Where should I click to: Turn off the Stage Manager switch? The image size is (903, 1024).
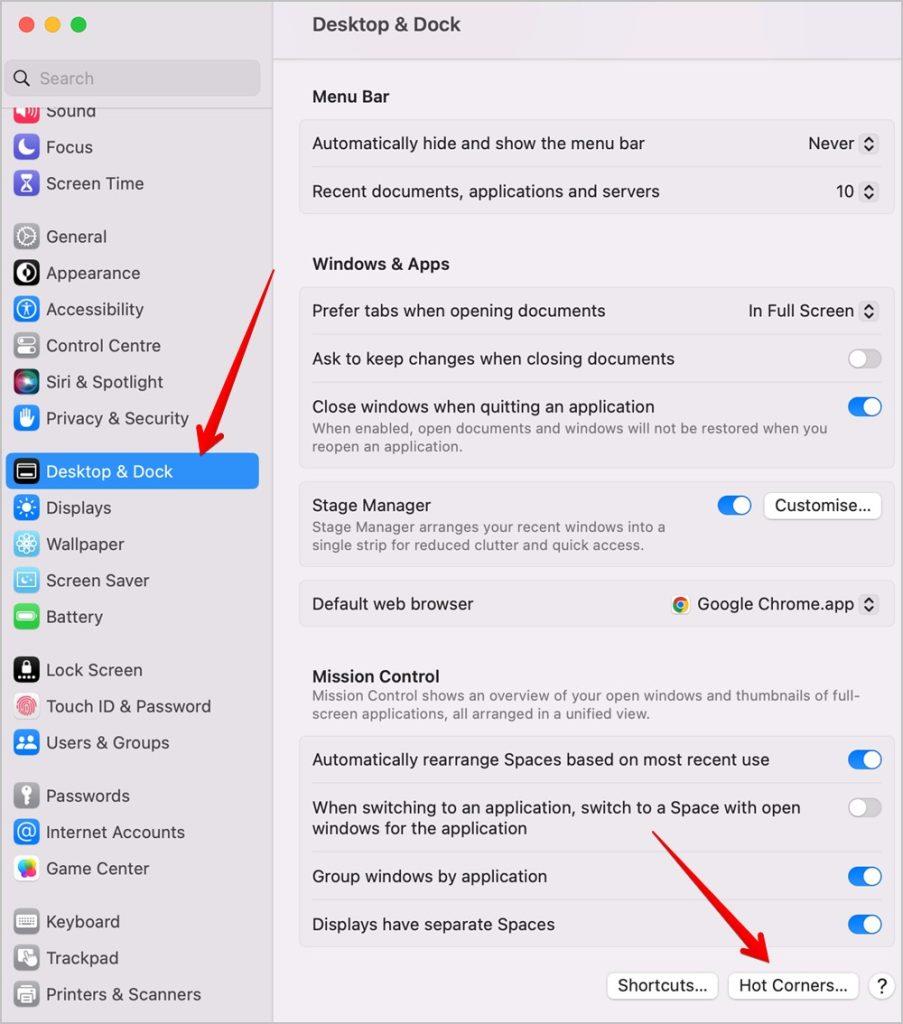(x=734, y=505)
